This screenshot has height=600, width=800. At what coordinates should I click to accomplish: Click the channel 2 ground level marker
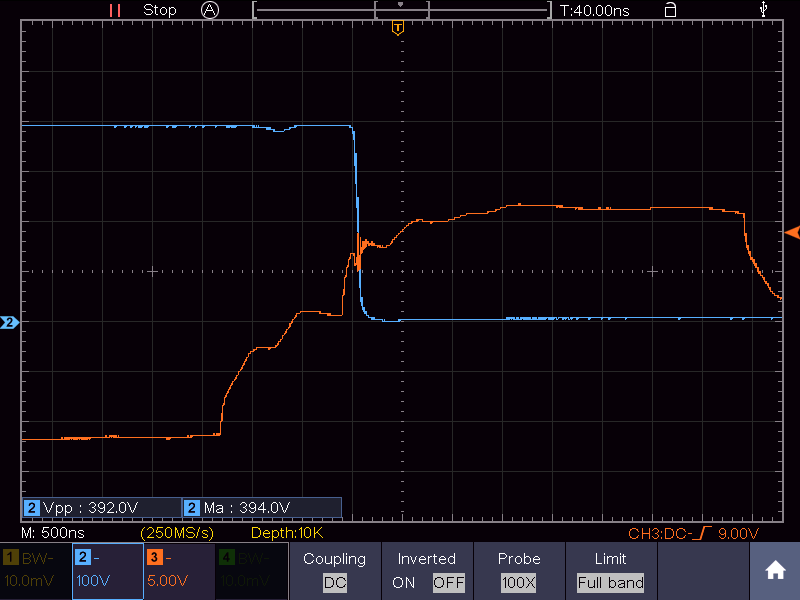9,322
